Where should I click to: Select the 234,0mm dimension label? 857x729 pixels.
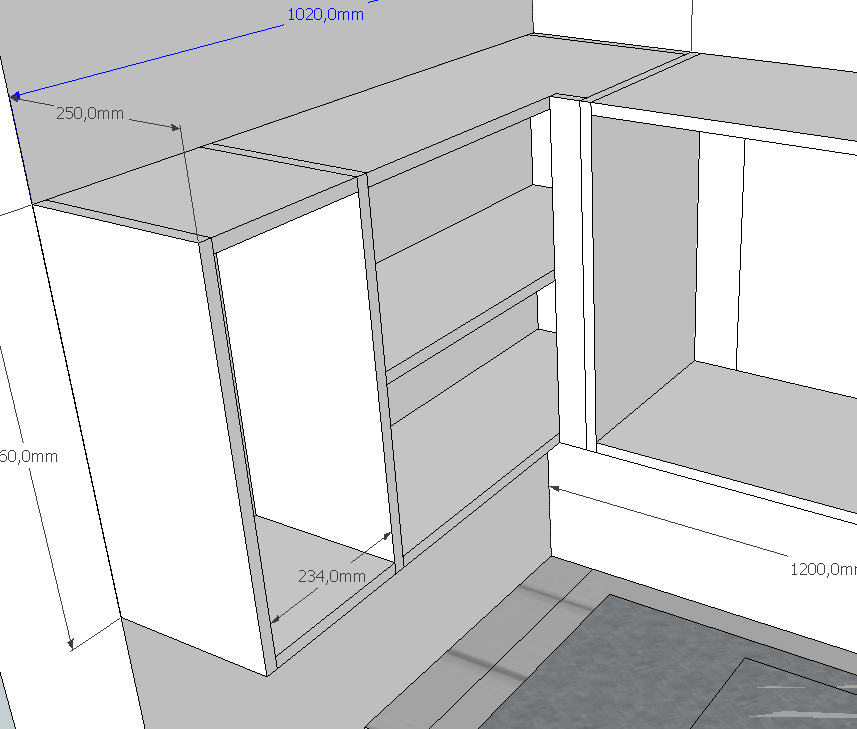tap(331, 576)
